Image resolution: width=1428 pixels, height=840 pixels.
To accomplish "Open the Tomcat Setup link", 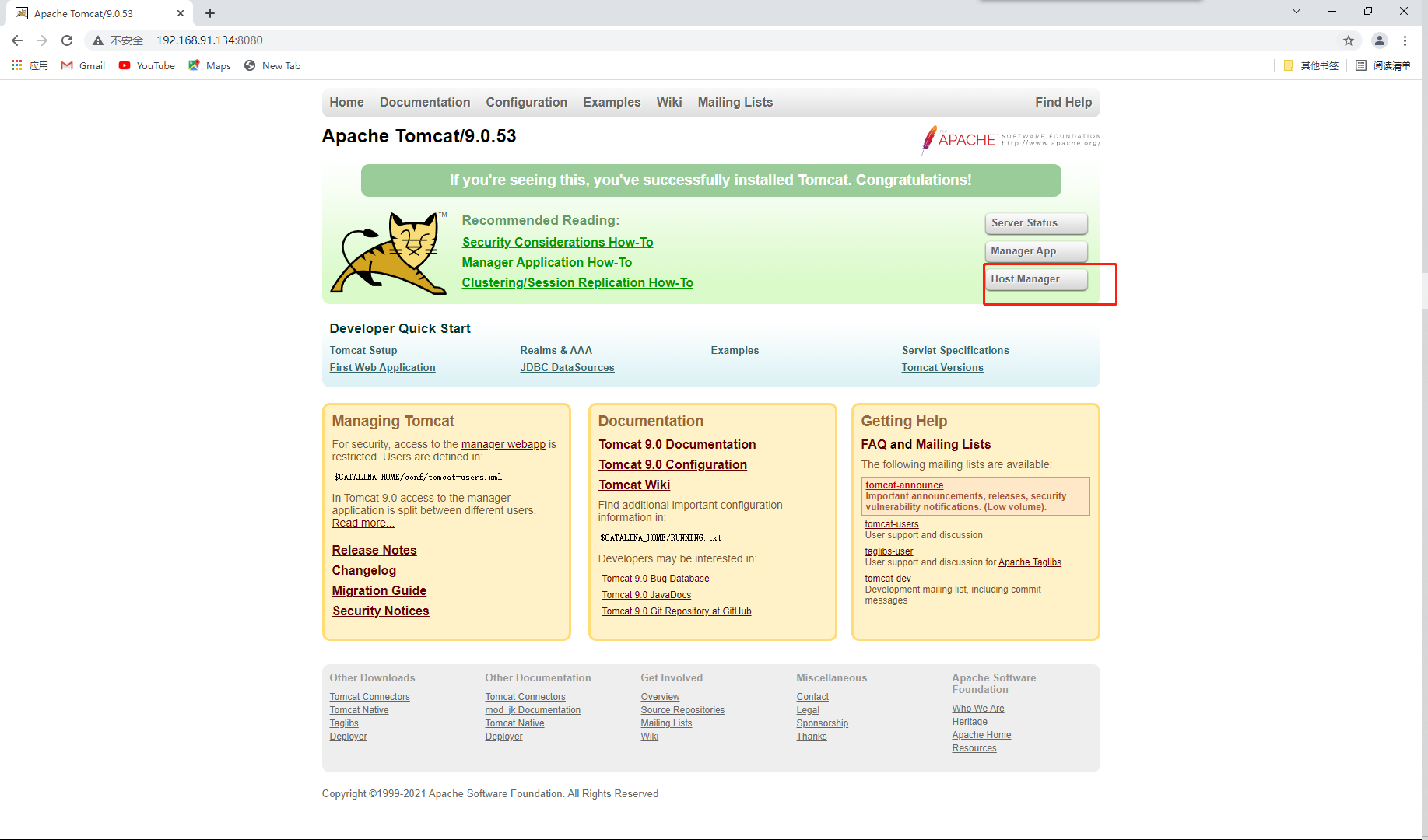I will [x=363, y=351].
